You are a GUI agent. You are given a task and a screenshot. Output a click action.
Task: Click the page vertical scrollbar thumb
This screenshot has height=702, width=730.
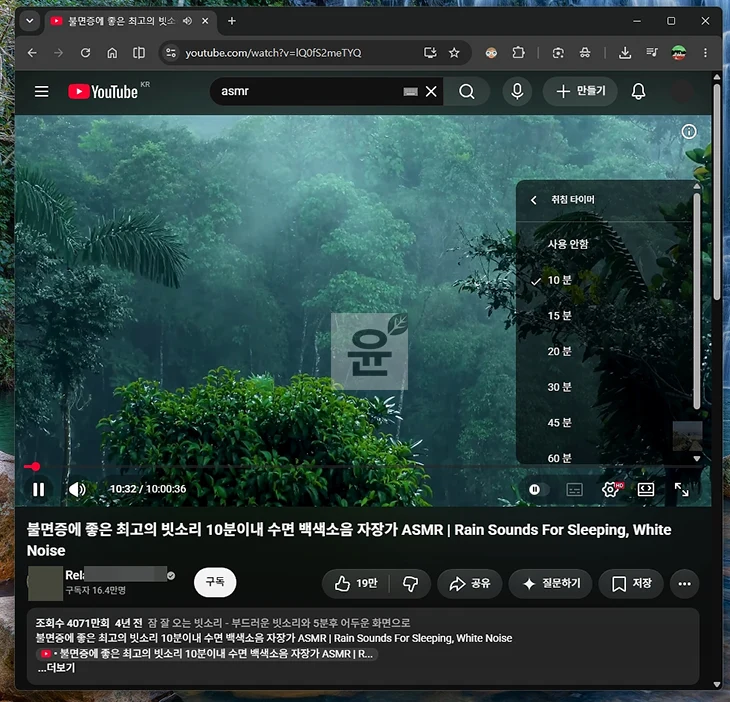click(717, 191)
